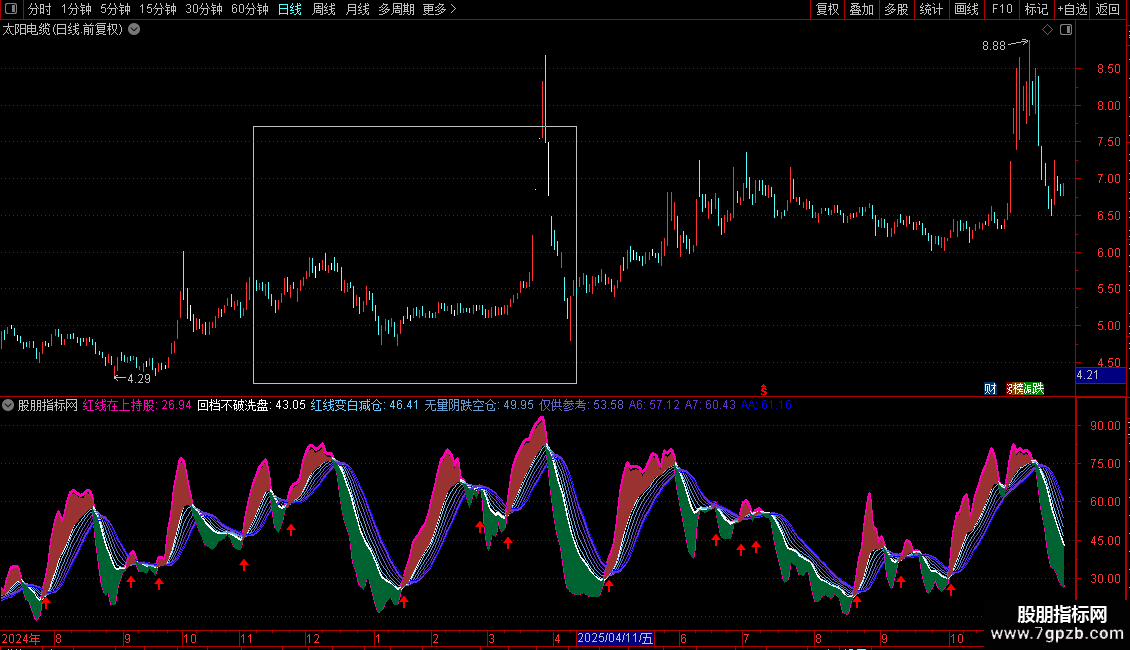Click 仅供参考: 53.58 indicator value
Viewport: 1130px width, 650px height.
[582, 405]
